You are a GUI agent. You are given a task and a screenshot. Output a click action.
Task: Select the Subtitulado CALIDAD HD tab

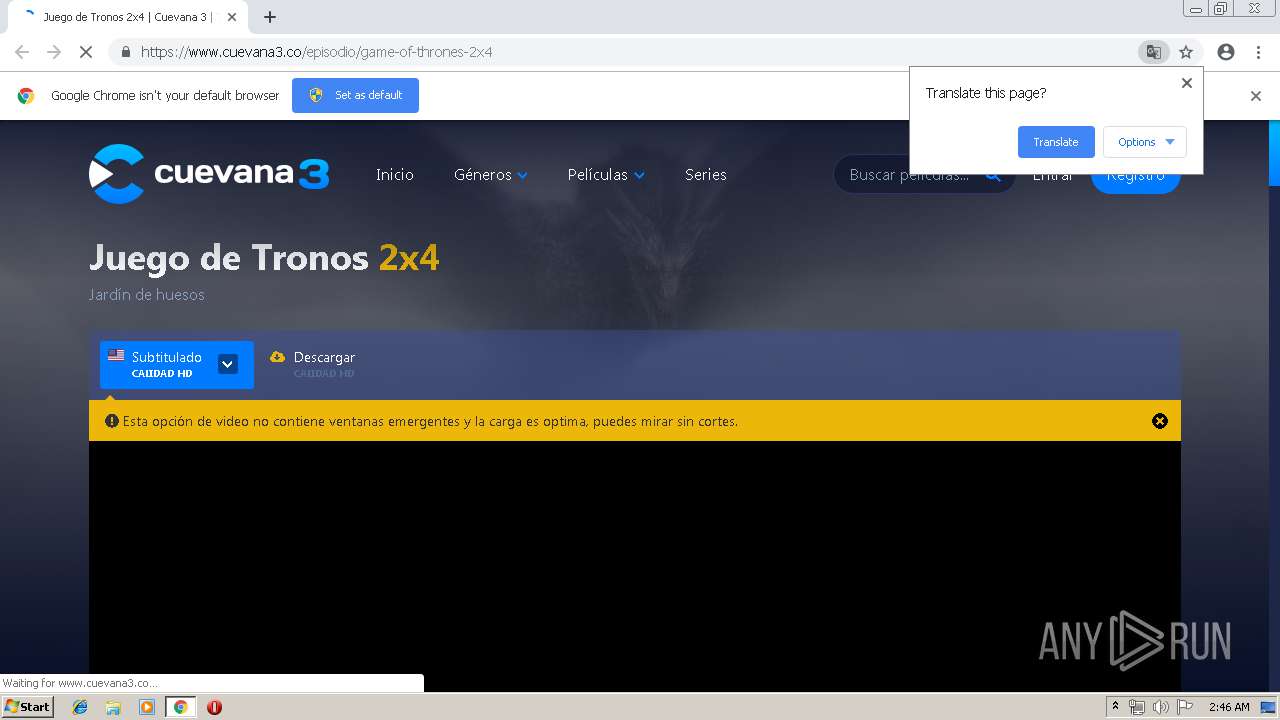[x=177, y=364]
